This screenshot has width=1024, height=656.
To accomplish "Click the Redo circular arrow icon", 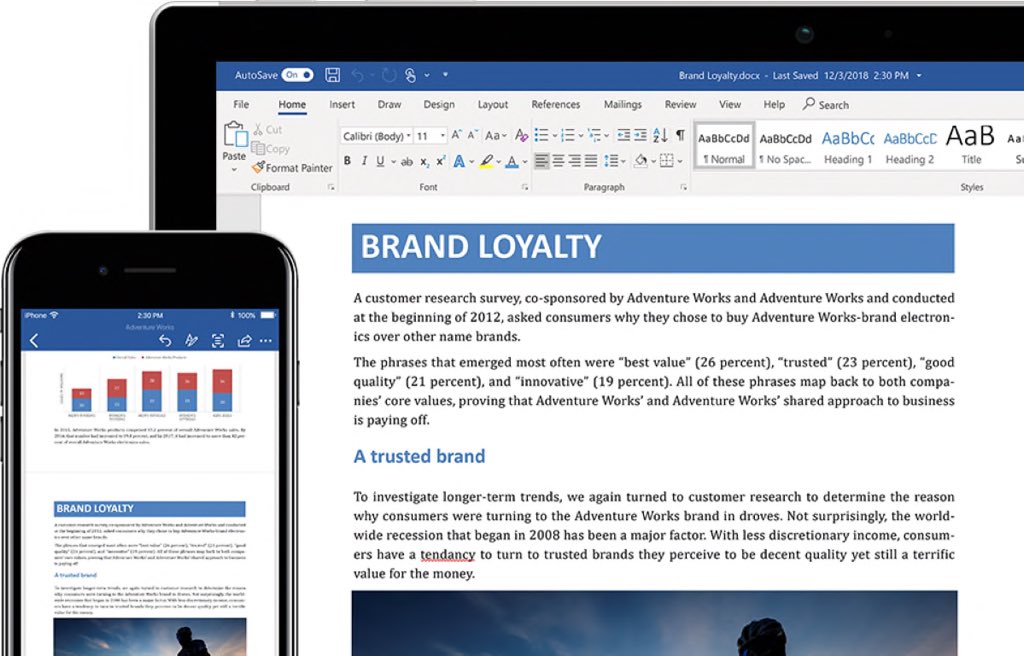I will tap(389, 76).
